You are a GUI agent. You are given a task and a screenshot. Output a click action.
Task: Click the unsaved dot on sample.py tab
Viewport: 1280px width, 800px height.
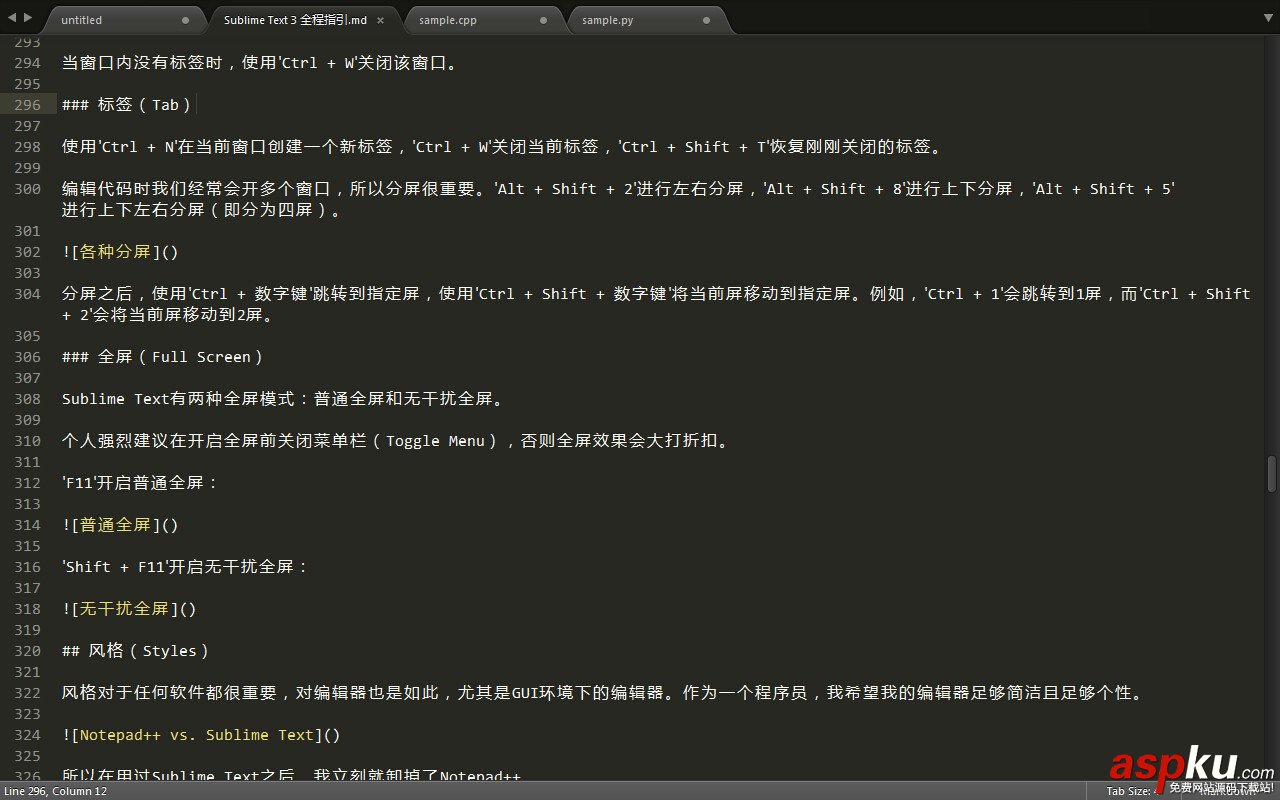(706, 20)
